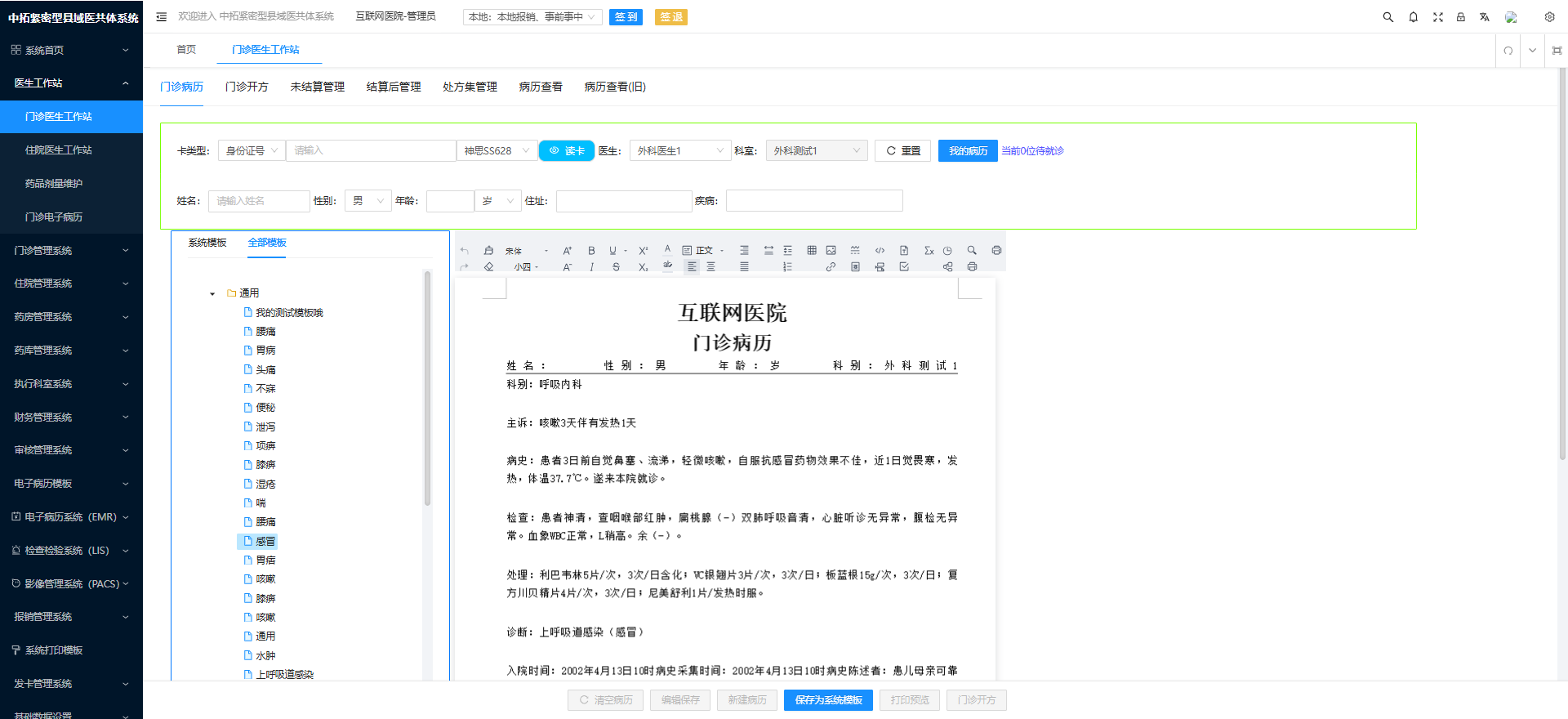Click the language translation icon
The height and width of the screenshot is (719, 1568).
tap(1484, 17)
